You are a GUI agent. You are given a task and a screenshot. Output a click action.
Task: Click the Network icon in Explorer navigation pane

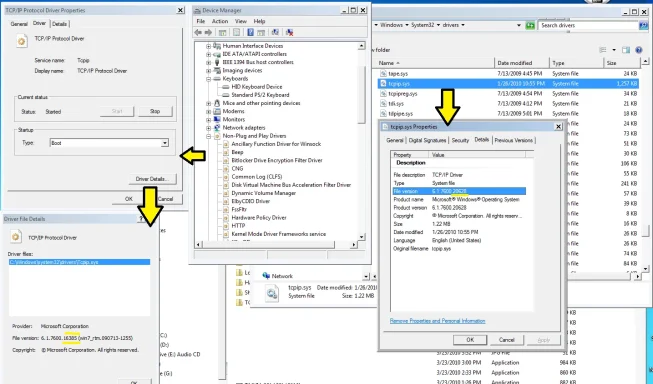pos(266,276)
